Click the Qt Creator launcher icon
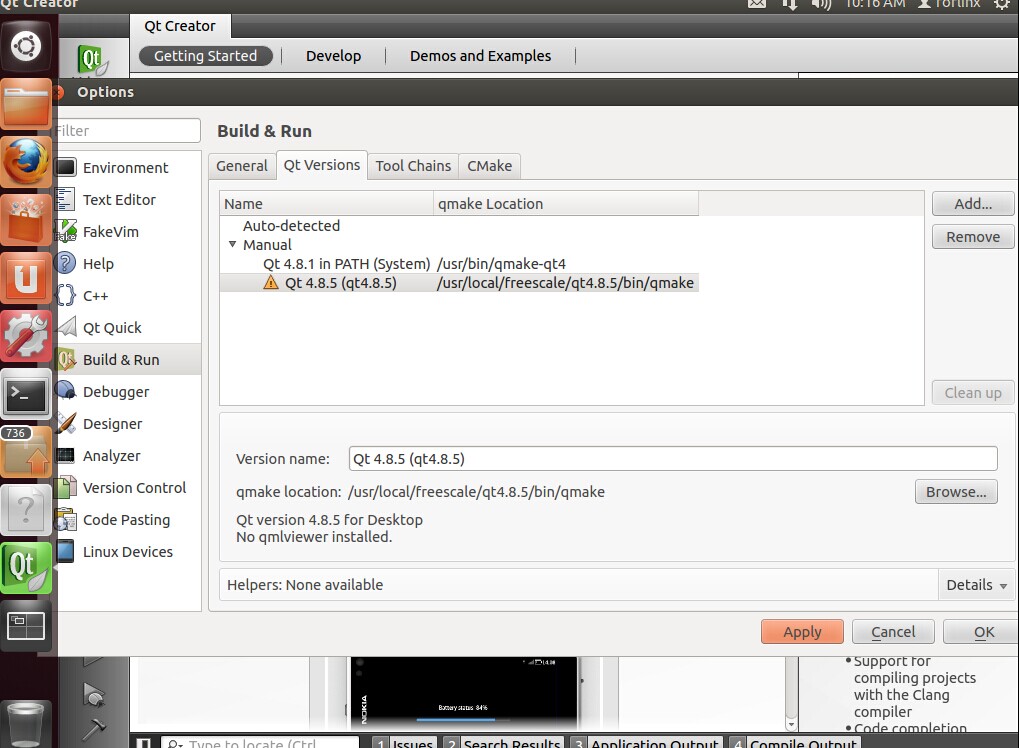Image resolution: width=1019 pixels, height=748 pixels. 26,567
